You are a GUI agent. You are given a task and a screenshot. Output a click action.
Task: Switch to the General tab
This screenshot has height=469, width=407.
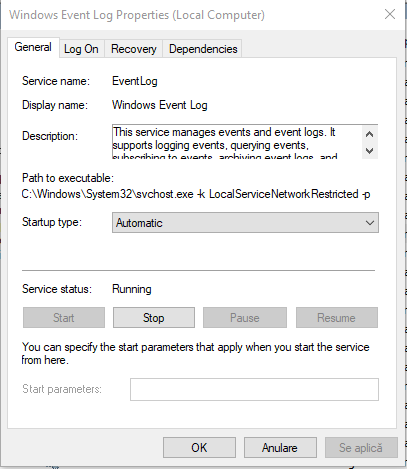pyautogui.click(x=33, y=47)
